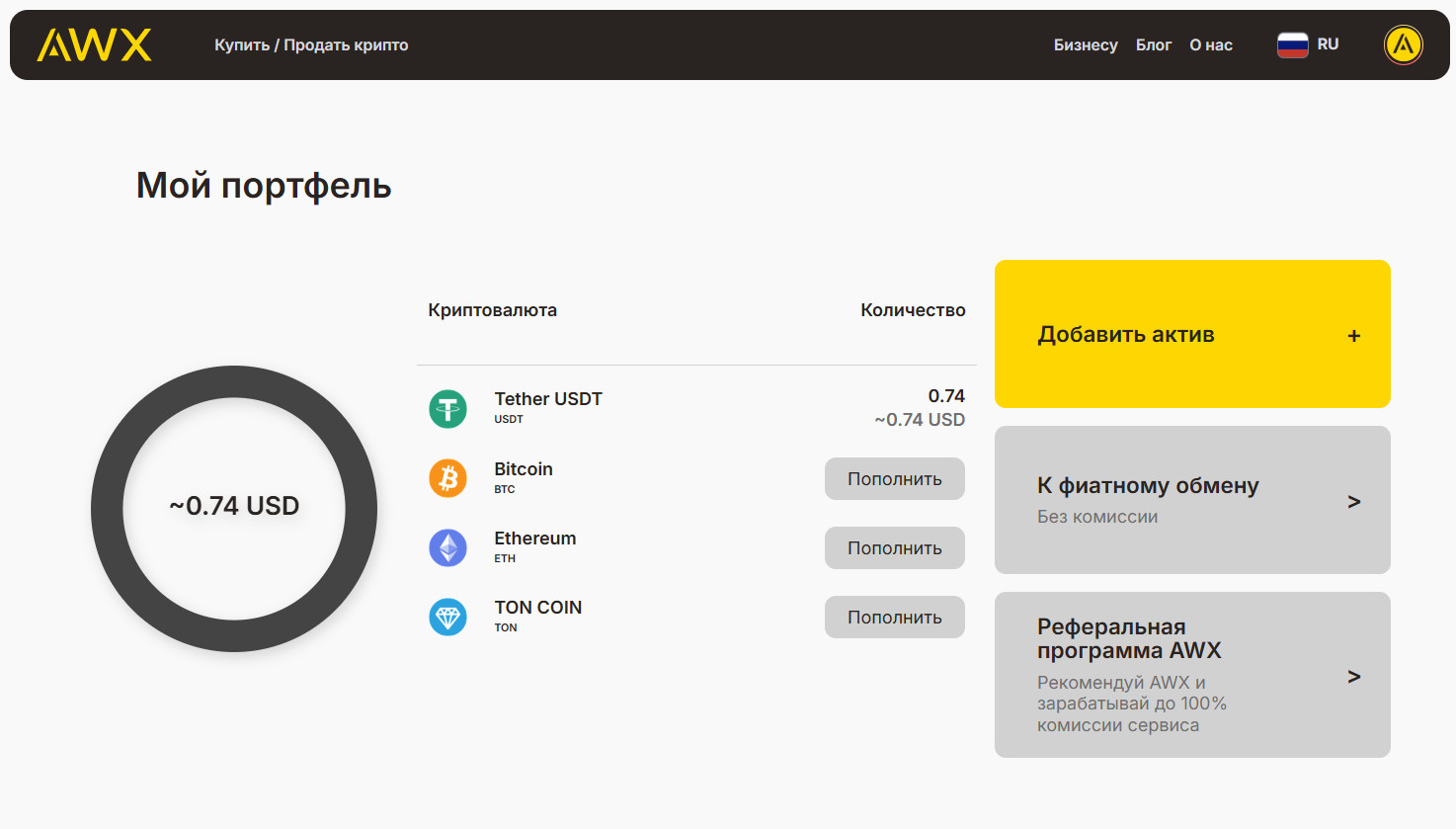Open the О нас page

pyautogui.click(x=1210, y=45)
